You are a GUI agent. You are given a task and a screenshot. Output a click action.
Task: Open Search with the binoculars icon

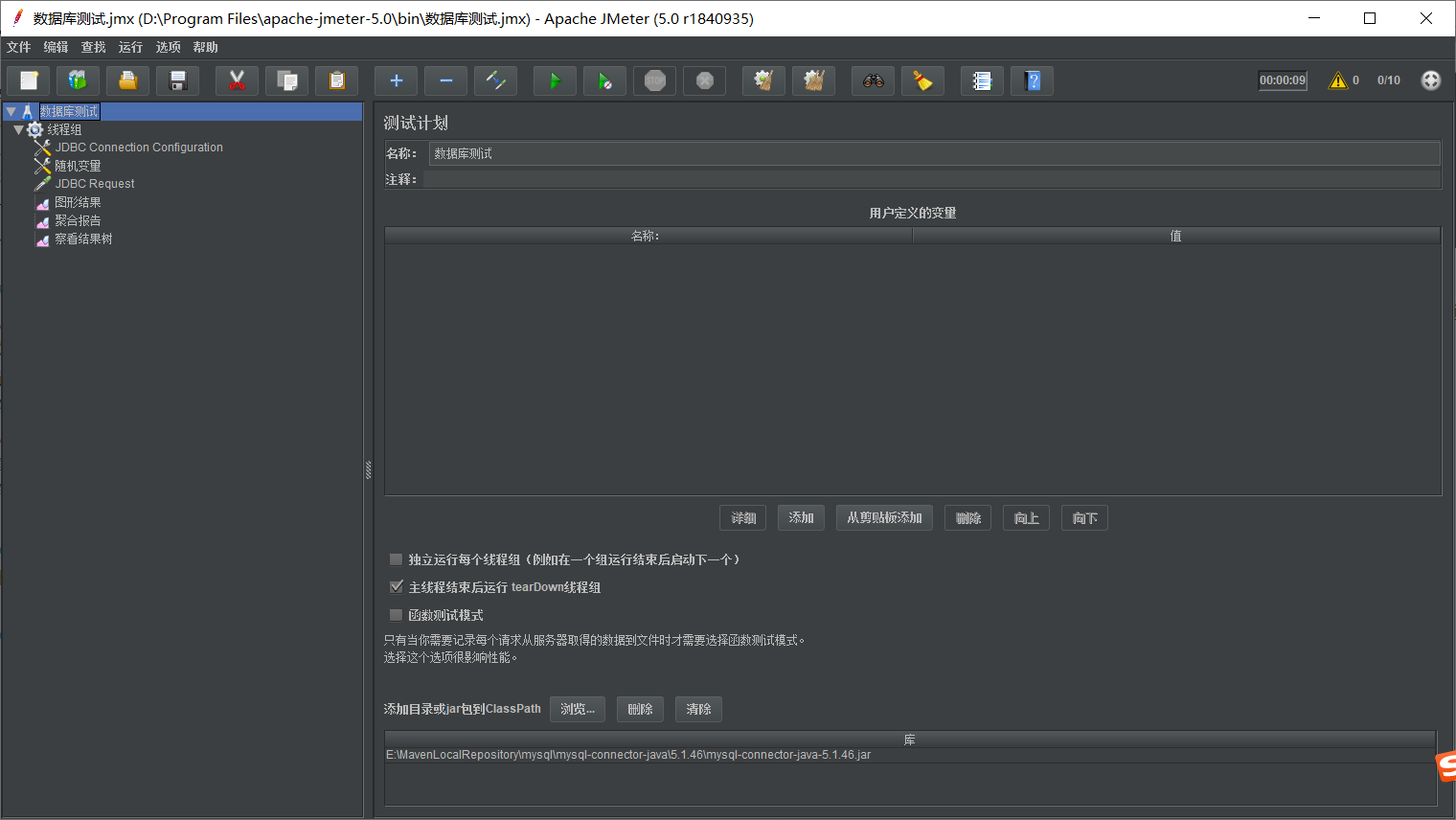point(874,81)
